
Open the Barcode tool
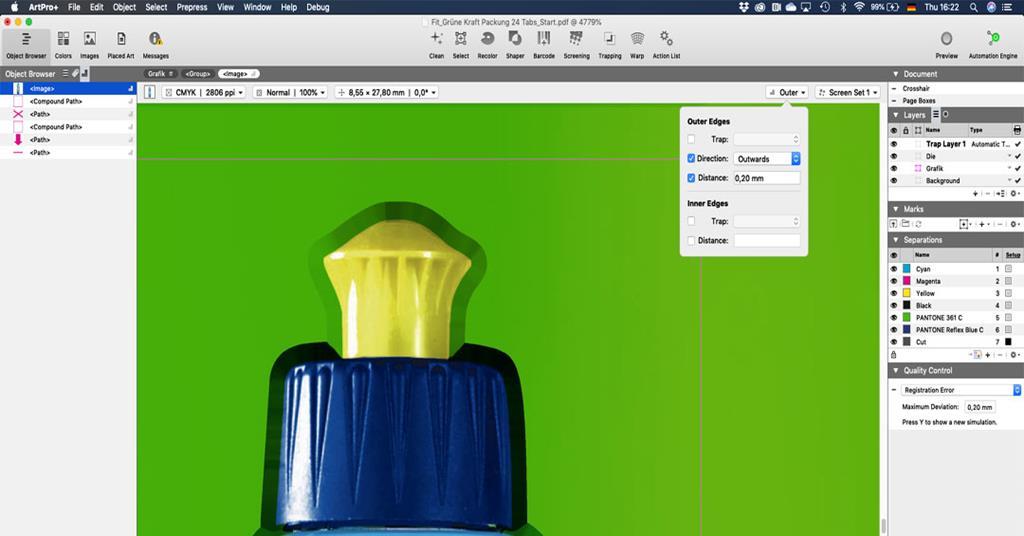coord(543,45)
